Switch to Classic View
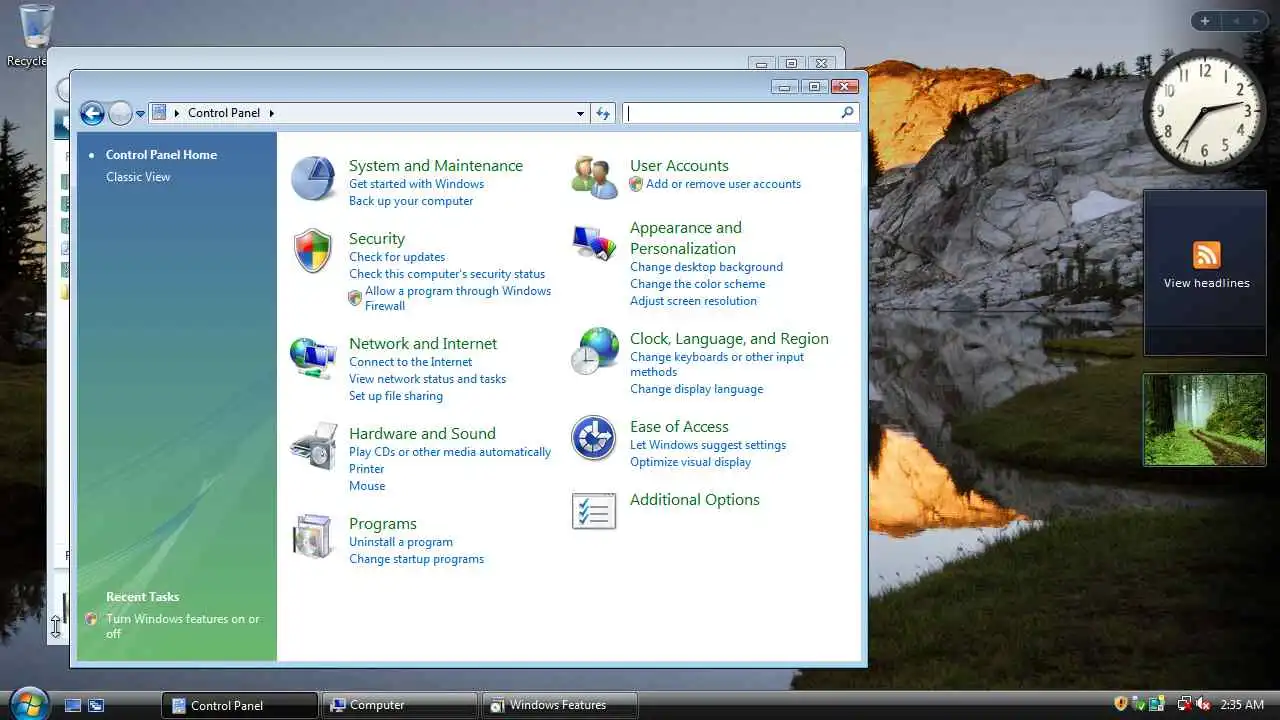Image resolution: width=1280 pixels, height=720 pixels. click(138, 177)
